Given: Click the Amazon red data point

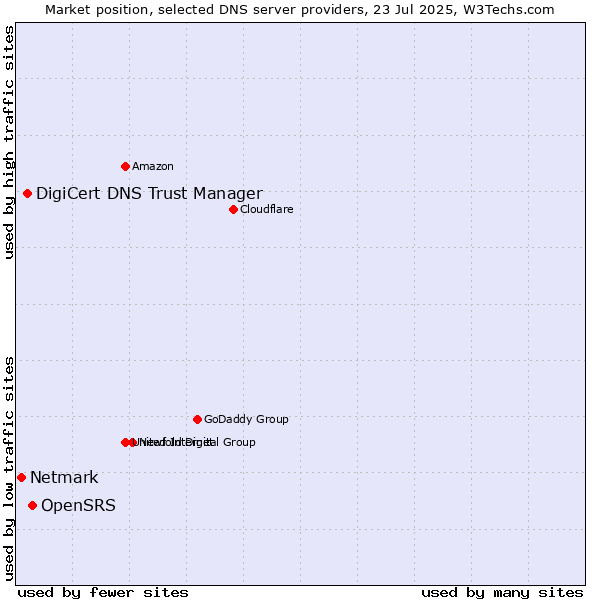Looking at the screenshot, I should [x=125, y=166].
